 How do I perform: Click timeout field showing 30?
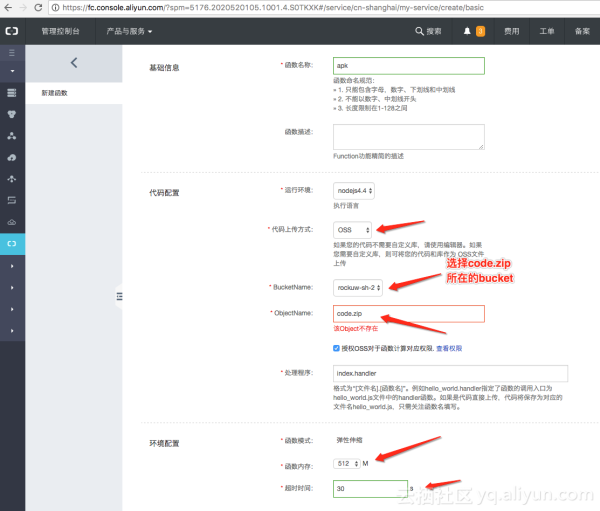click(x=370, y=489)
